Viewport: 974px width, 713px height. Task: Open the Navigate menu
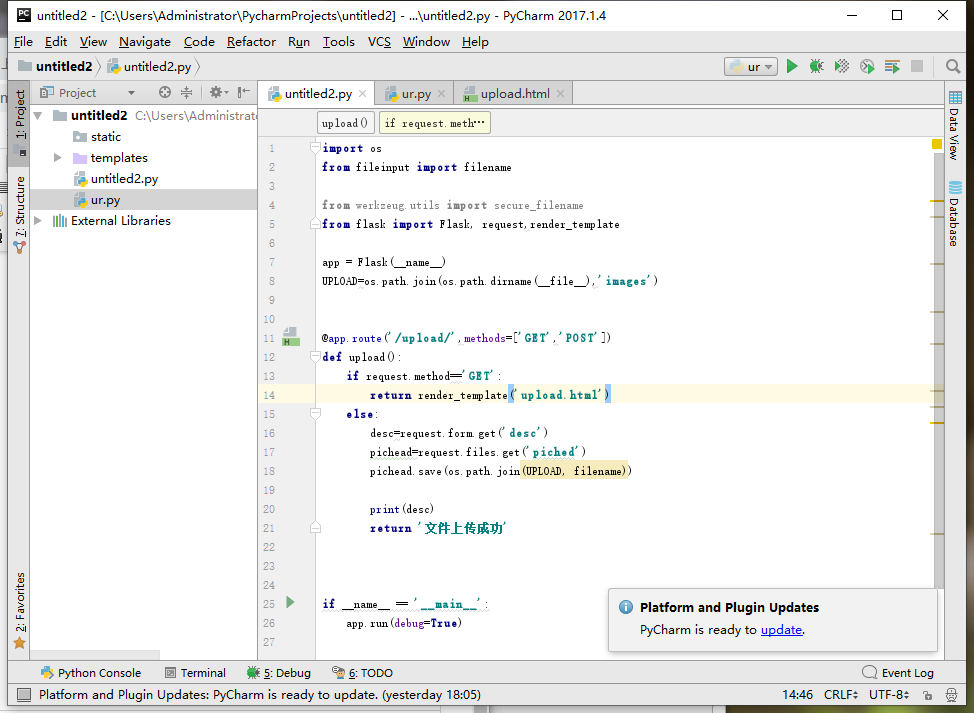(145, 42)
